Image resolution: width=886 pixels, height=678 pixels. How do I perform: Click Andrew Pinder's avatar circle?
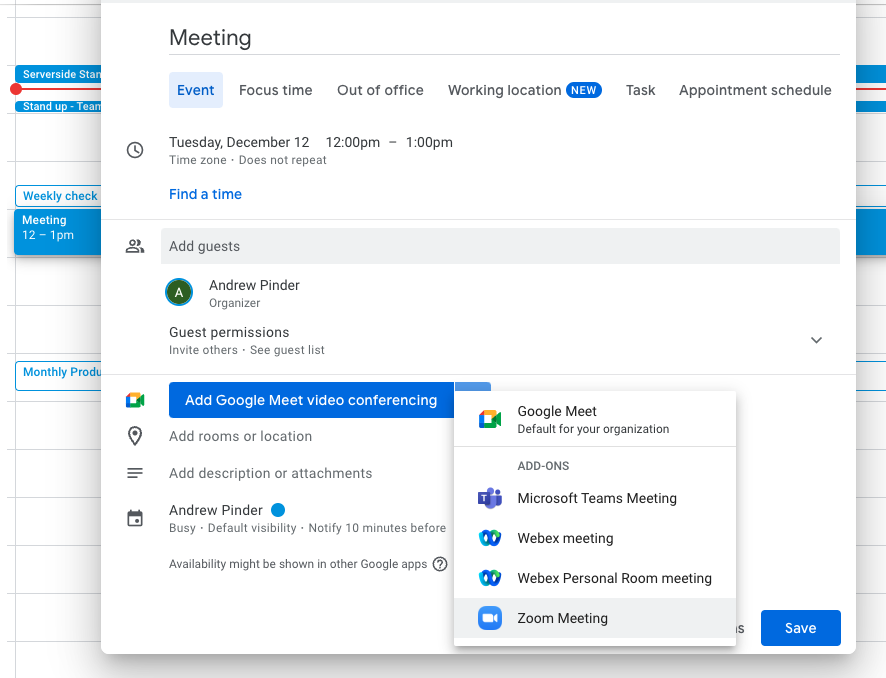pos(179,293)
